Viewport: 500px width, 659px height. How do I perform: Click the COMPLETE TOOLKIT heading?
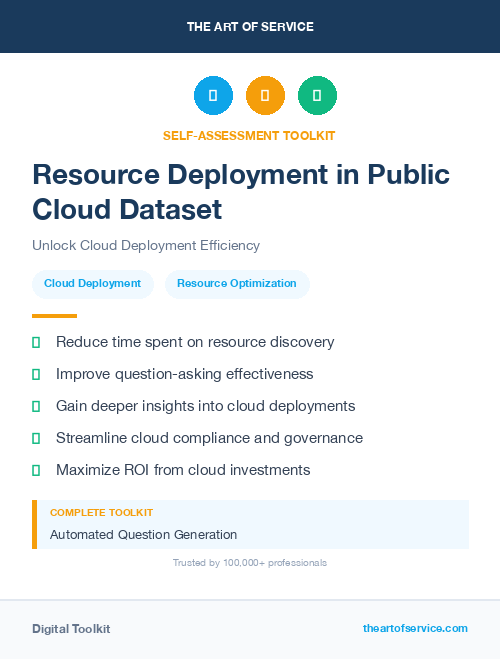(x=101, y=513)
